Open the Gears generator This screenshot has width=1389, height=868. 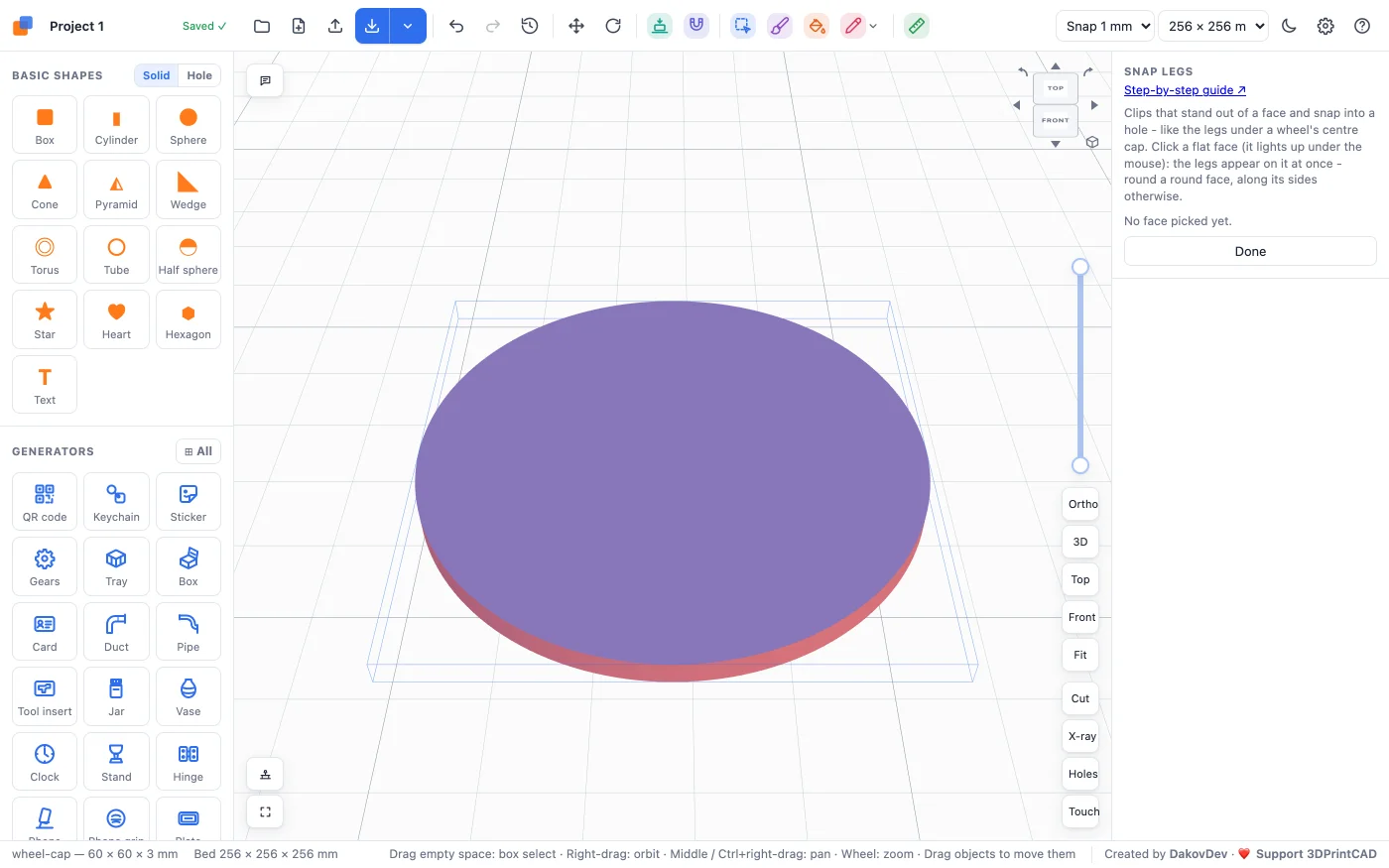coord(45,566)
